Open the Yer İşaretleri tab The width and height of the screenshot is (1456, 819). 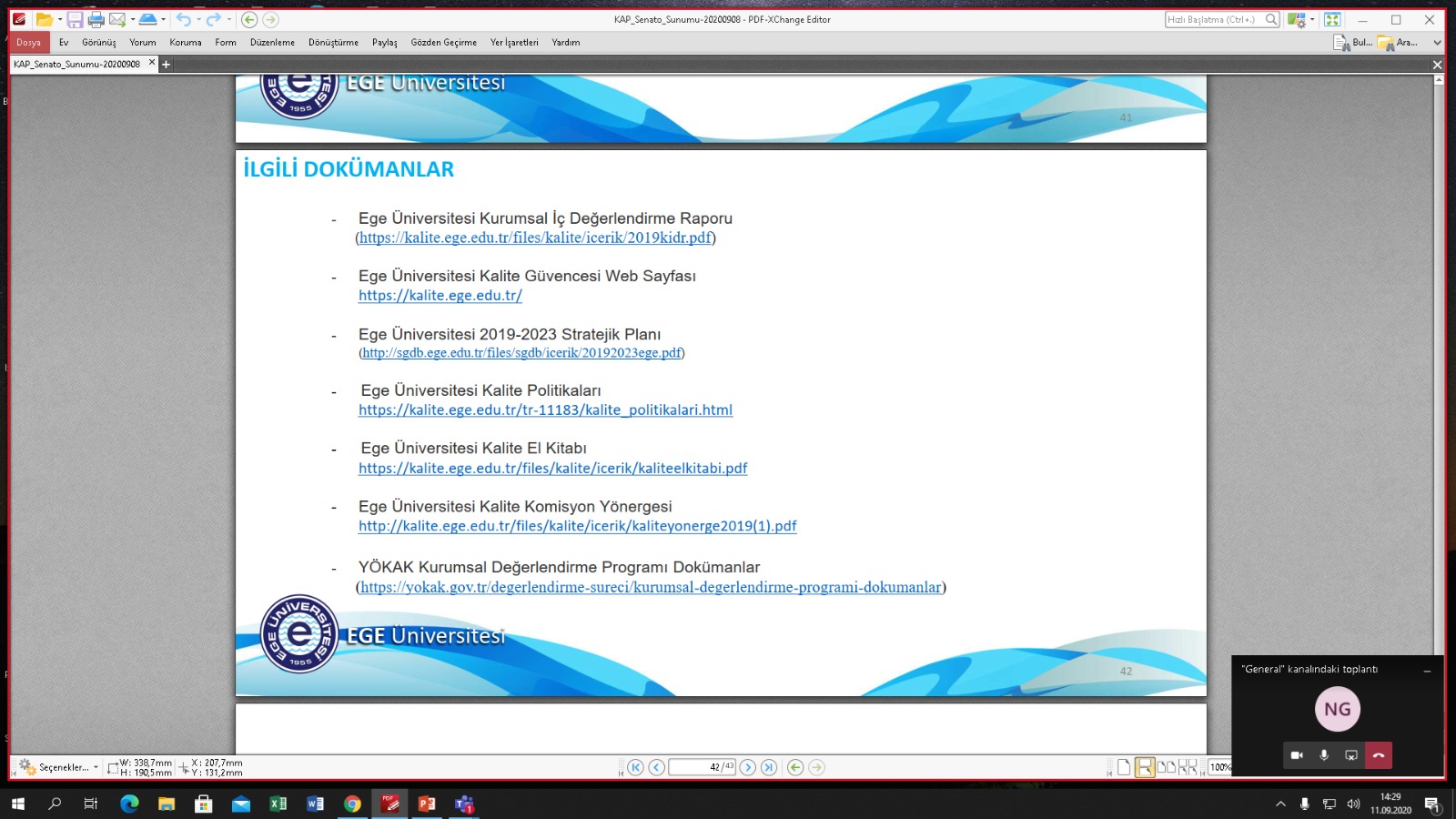pyautogui.click(x=514, y=42)
